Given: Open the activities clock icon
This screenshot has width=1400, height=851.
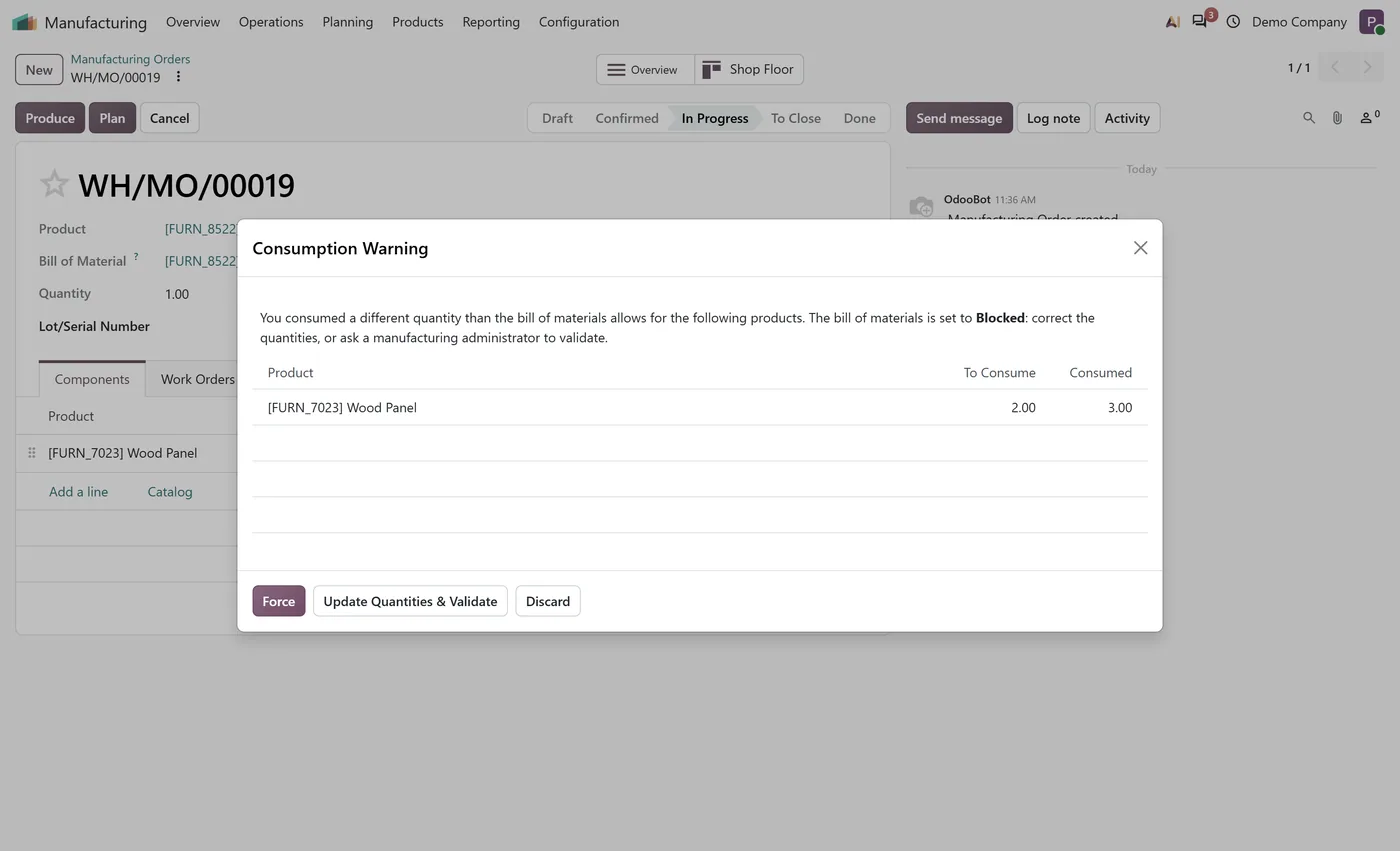Looking at the screenshot, I should click(1233, 21).
